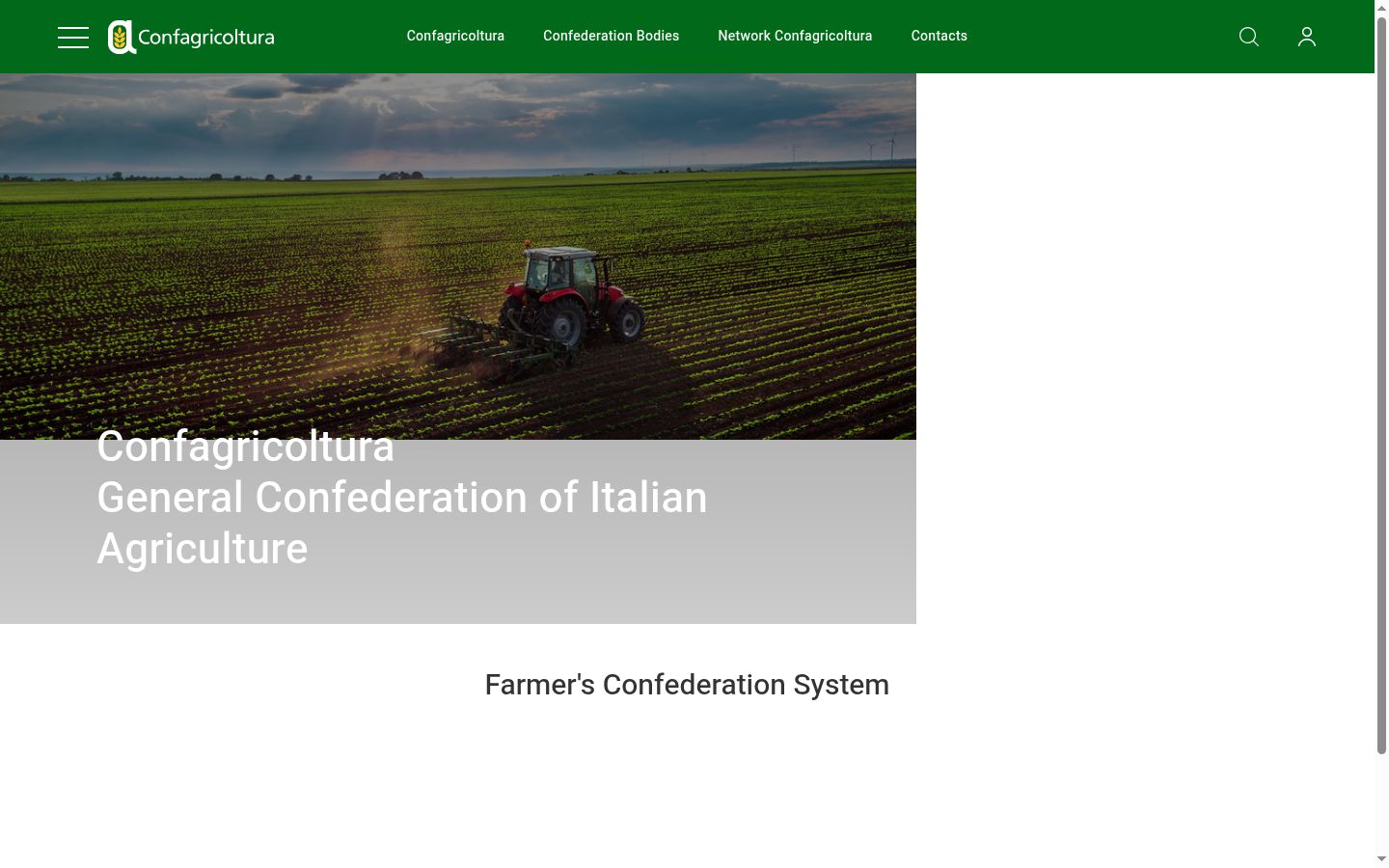Click the scrollbar track below the thumb
This screenshot has height=868, width=1389.
tap(1381, 802)
